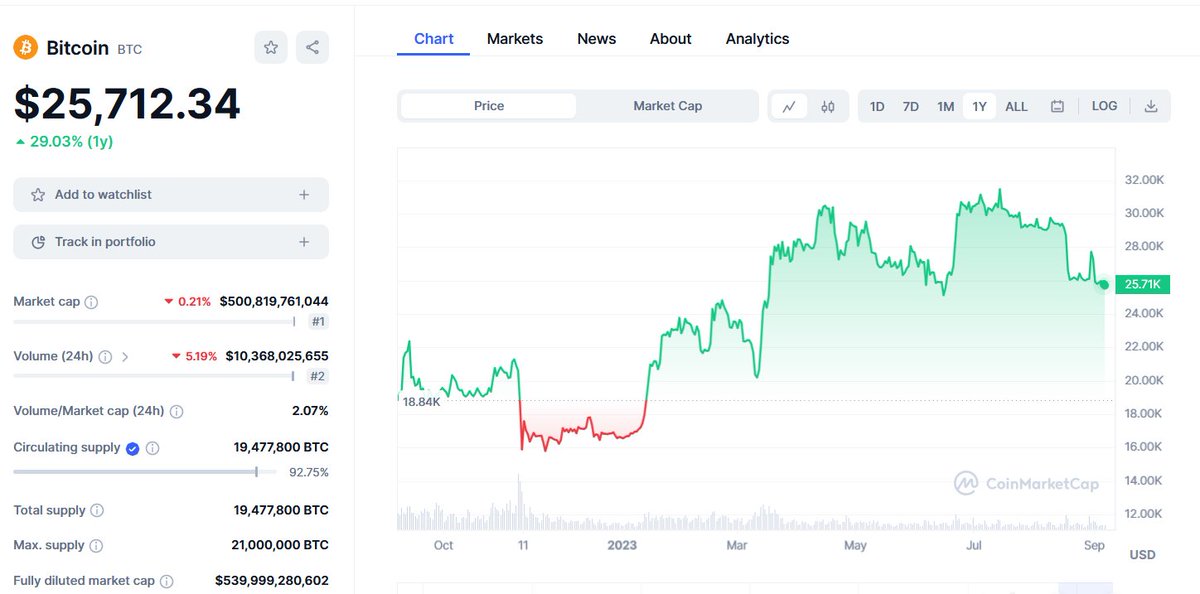The image size is (1200, 594).
Task: Download chart data icon
Action: 1151,106
